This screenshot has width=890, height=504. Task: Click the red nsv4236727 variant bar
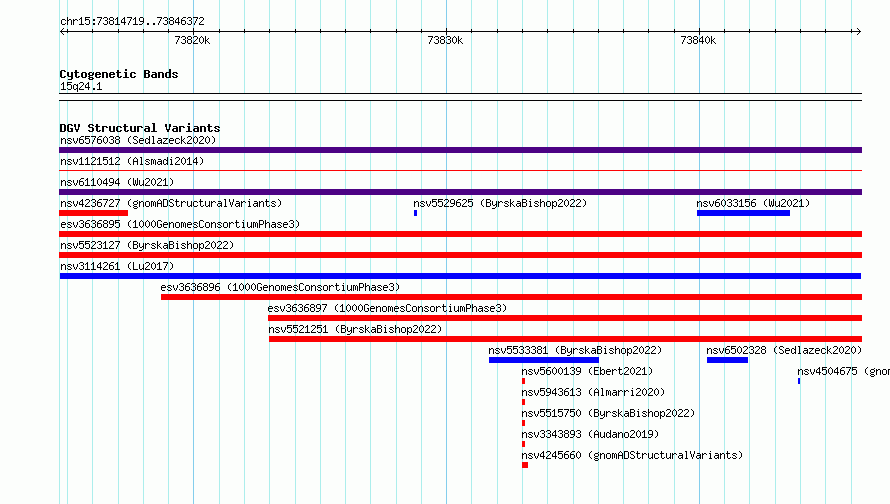click(94, 213)
